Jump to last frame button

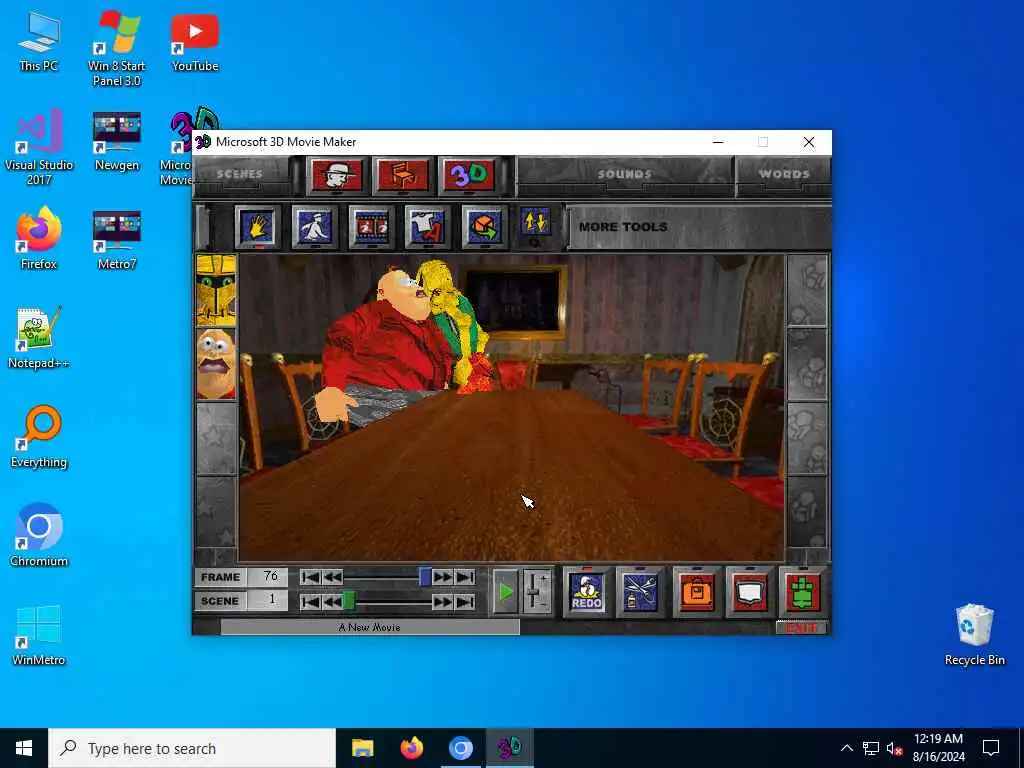tap(465, 577)
